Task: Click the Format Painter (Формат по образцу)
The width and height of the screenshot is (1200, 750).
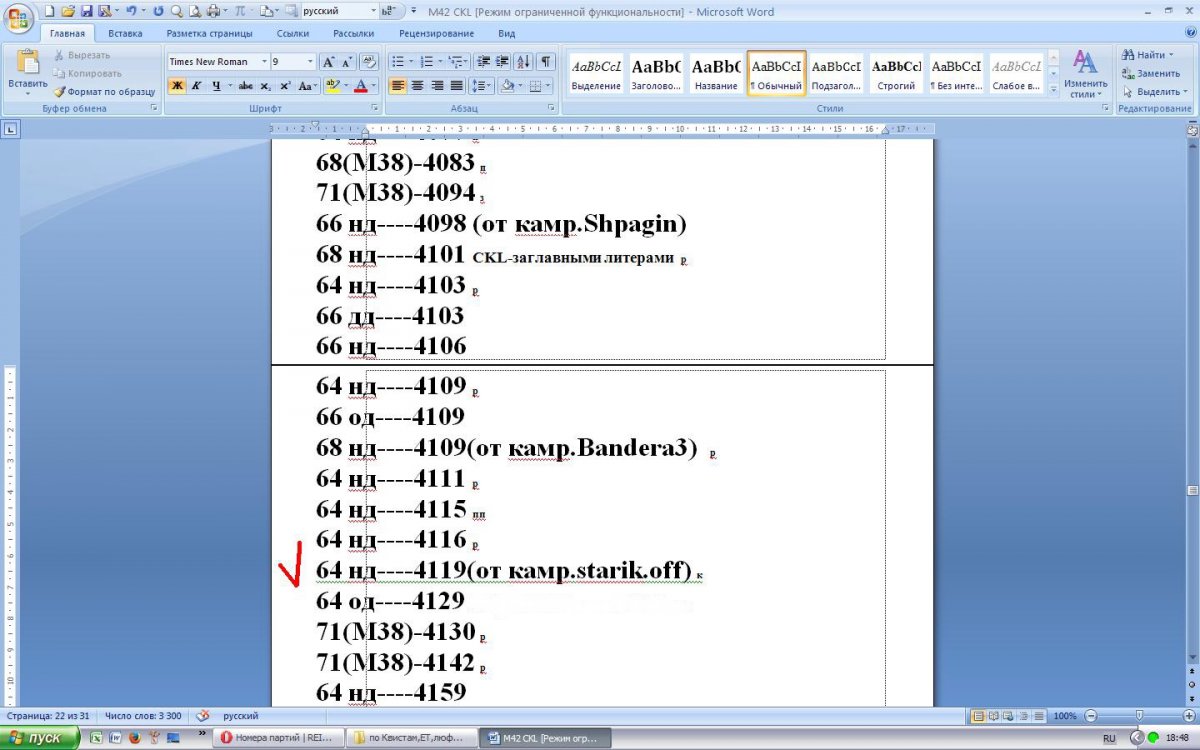Action: [x=105, y=91]
